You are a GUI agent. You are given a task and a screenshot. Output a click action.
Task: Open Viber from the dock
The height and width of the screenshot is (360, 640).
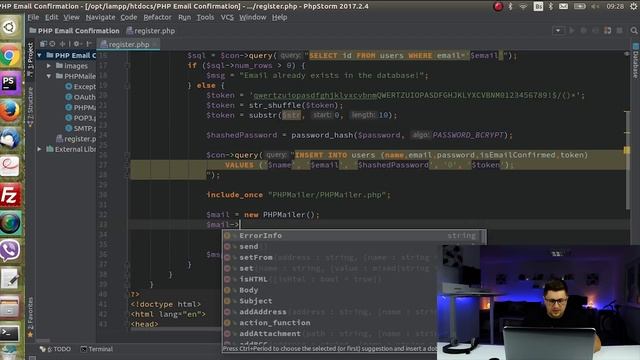tap(10, 250)
